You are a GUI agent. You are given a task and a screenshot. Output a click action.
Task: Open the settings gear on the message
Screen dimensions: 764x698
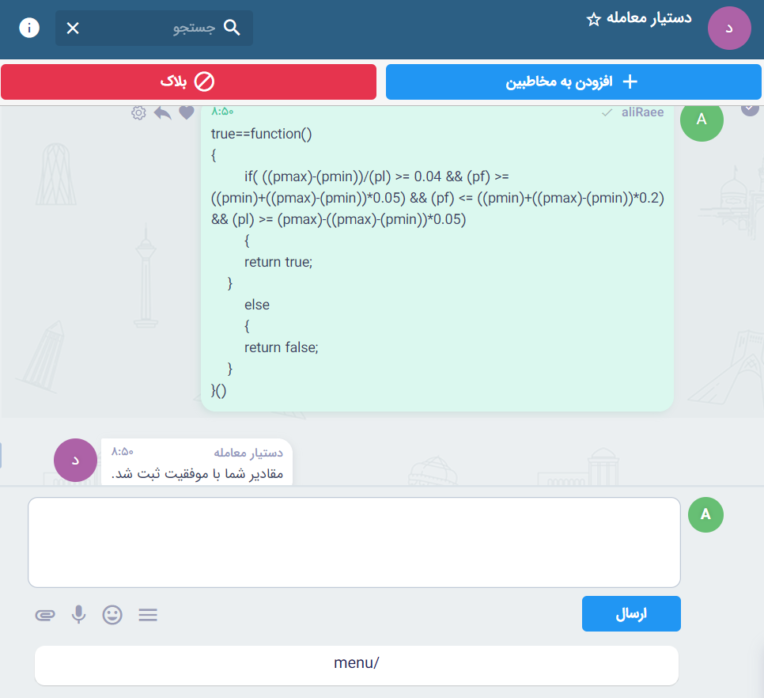pyautogui.click(x=139, y=113)
